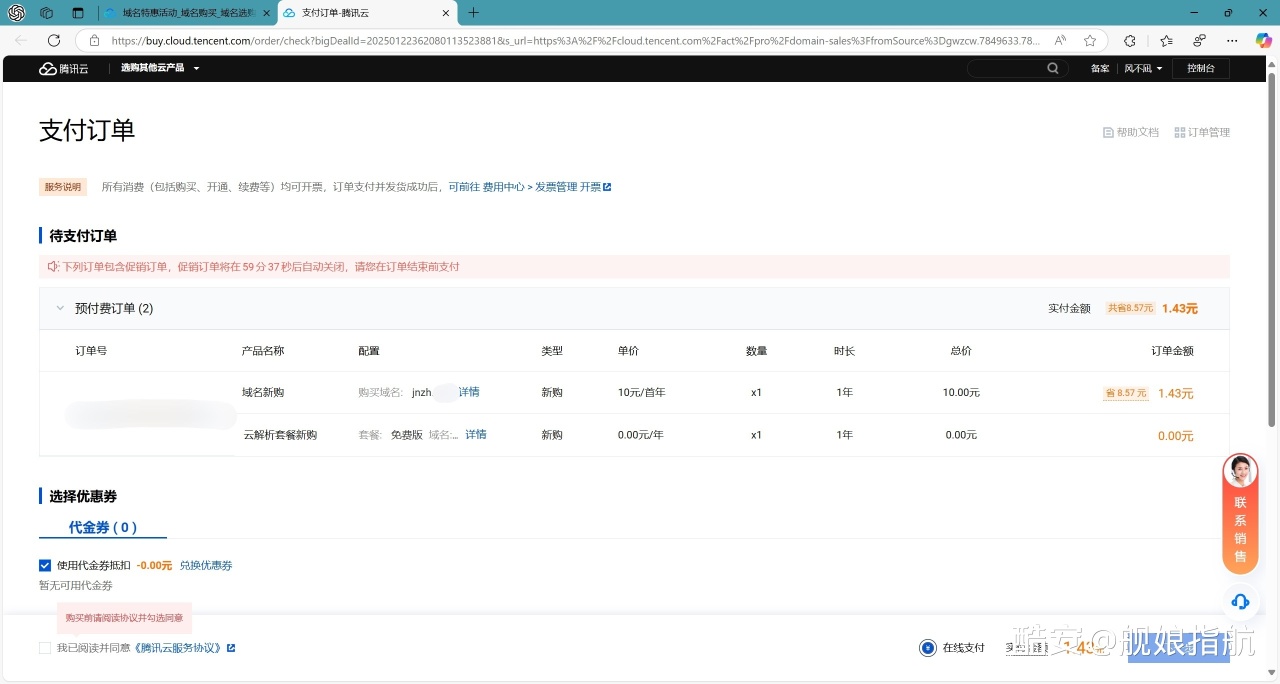Select the 代金券 ( 0 ) tab
Image resolution: width=1280 pixels, height=684 pixels.
[103, 527]
